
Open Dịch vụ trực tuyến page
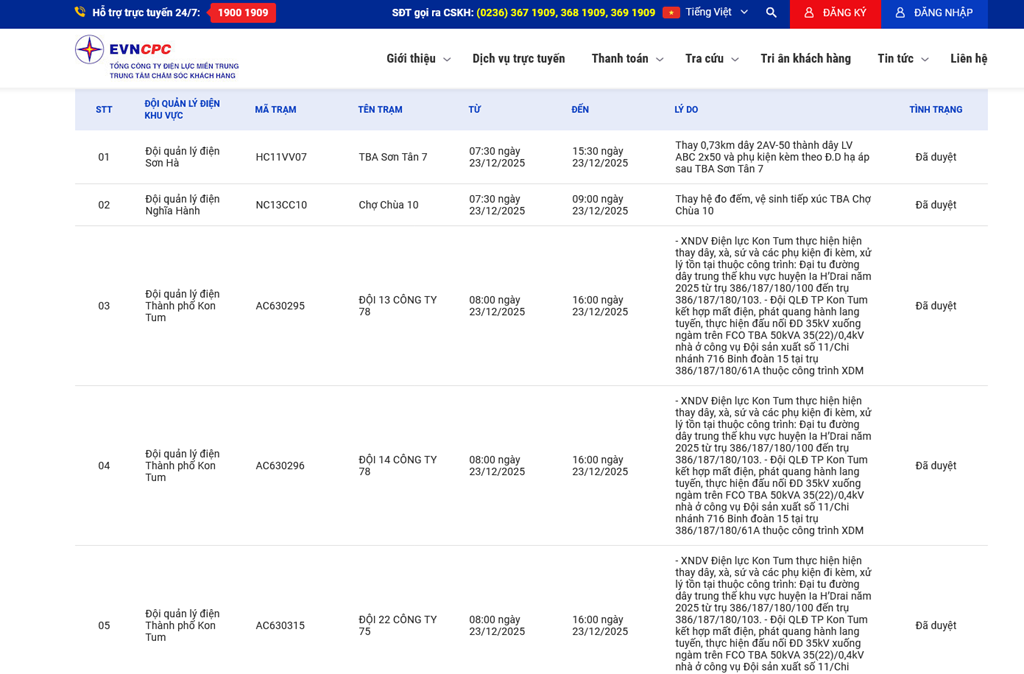click(x=518, y=59)
